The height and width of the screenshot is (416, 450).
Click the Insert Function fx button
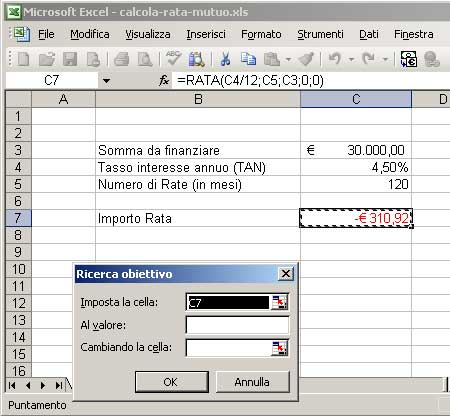click(x=164, y=80)
